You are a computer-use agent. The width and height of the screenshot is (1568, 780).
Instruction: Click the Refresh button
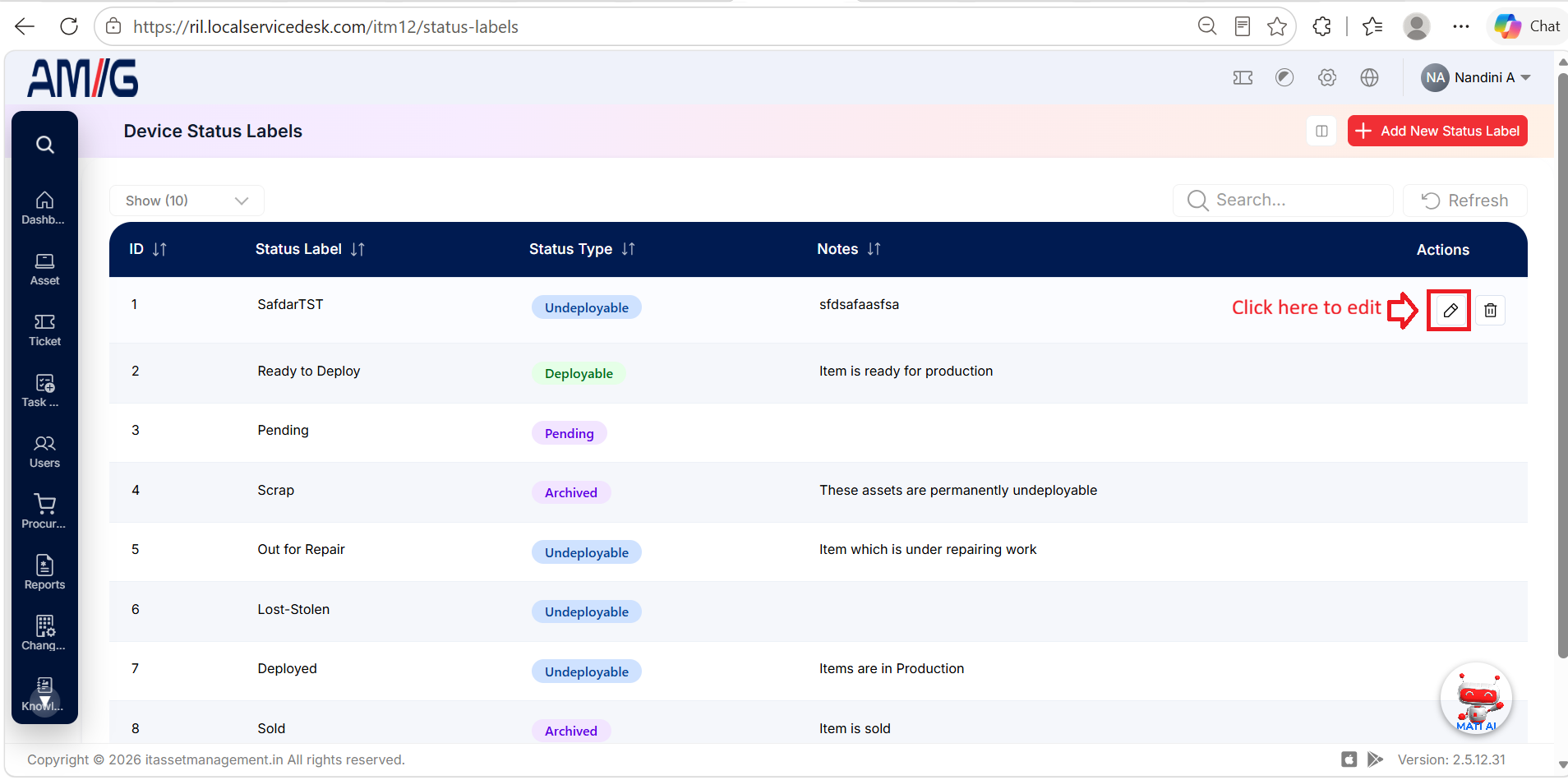1464,201
